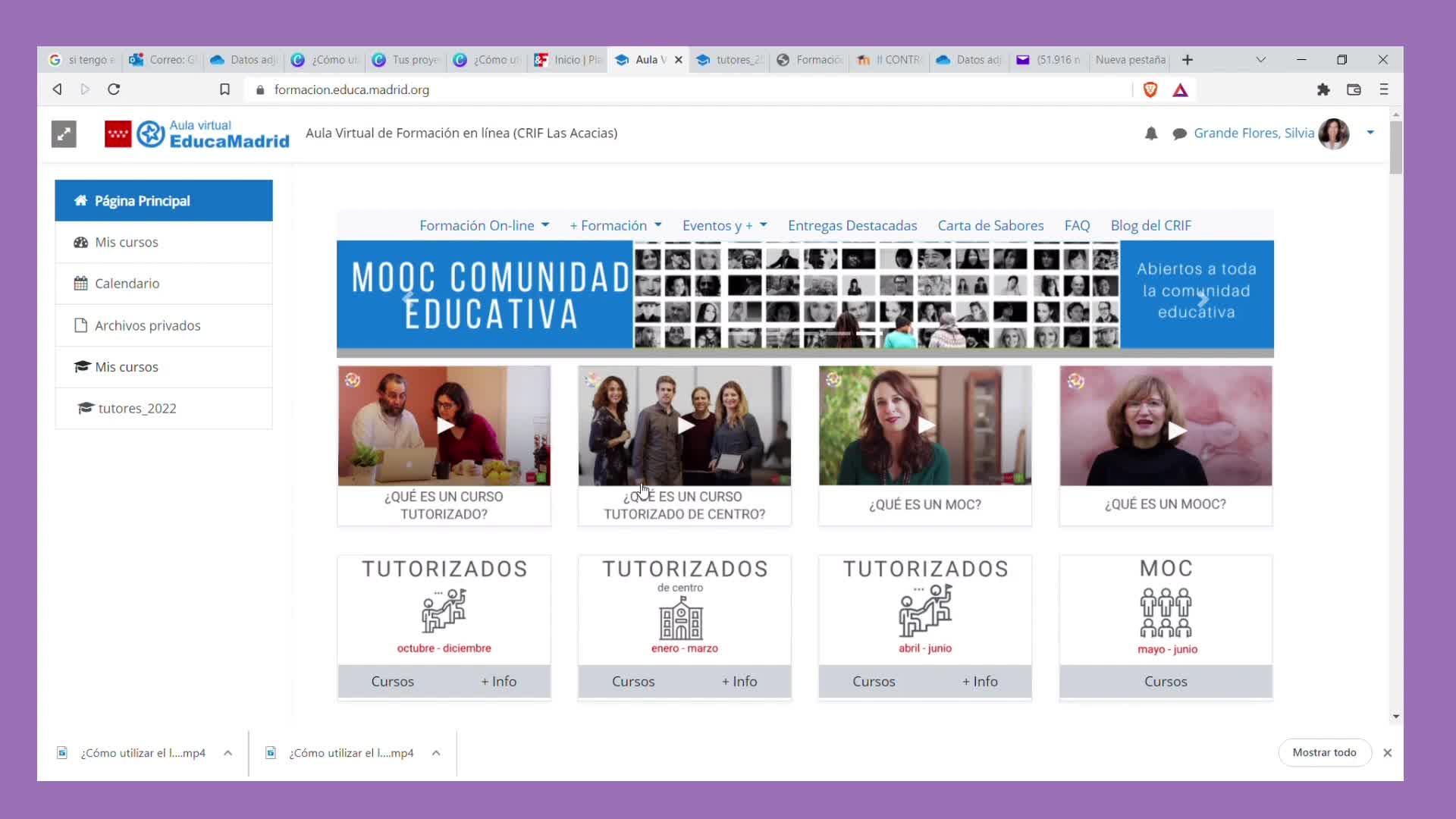Click the fullscreen expand arrows icon
The width and height of the screenshot is (1456, 819).
point(64,134)
